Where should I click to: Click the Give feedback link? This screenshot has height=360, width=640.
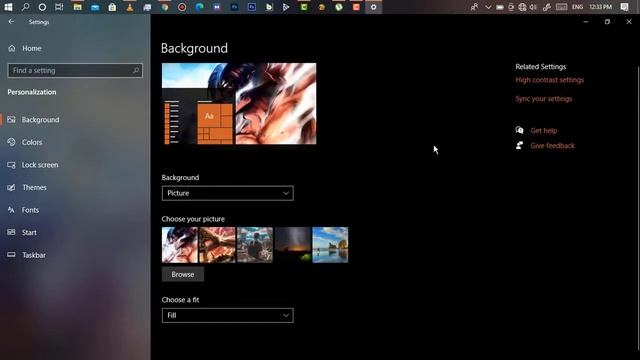coord(552,146)
